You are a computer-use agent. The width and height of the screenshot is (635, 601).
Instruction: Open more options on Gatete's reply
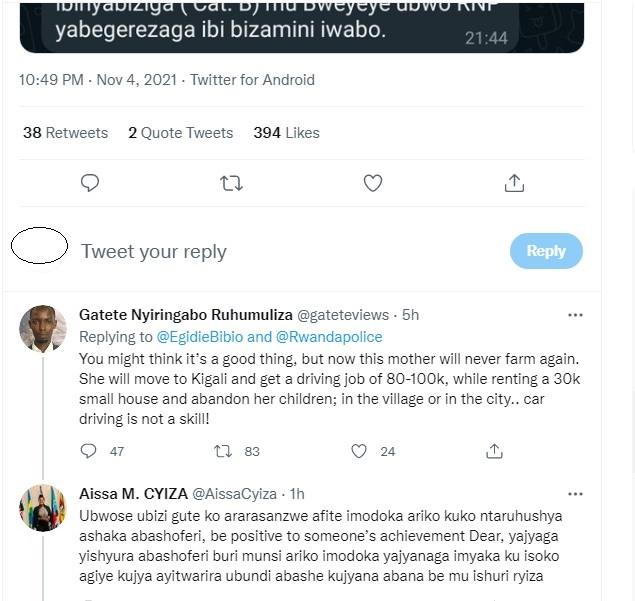(575, 315)
